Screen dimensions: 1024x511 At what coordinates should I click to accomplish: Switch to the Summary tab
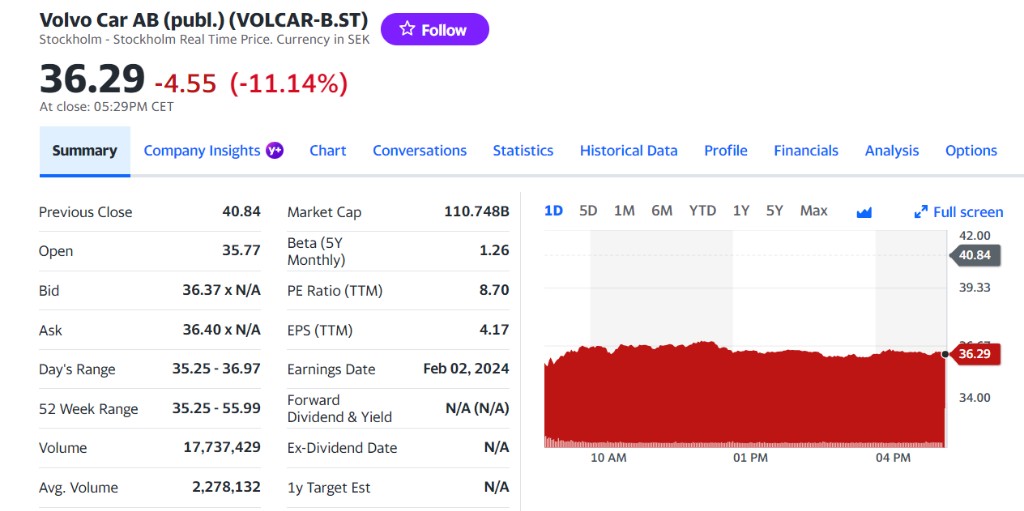[84, 150]
